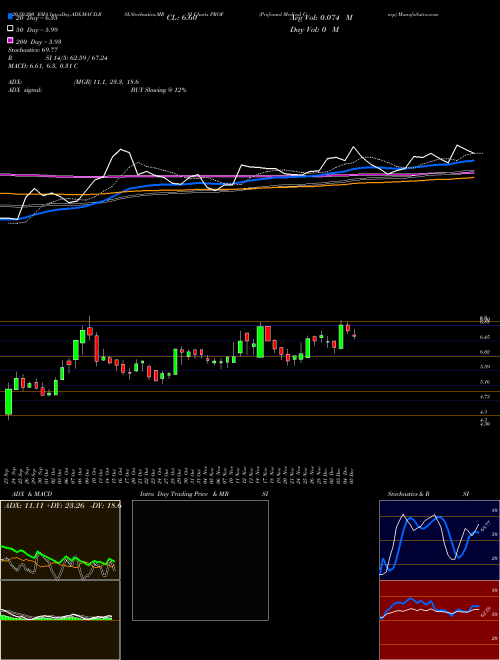The image size is (500, 660).
Task: Click the 'Day Vol: 0 M' readout
Action: pos(314,29)
